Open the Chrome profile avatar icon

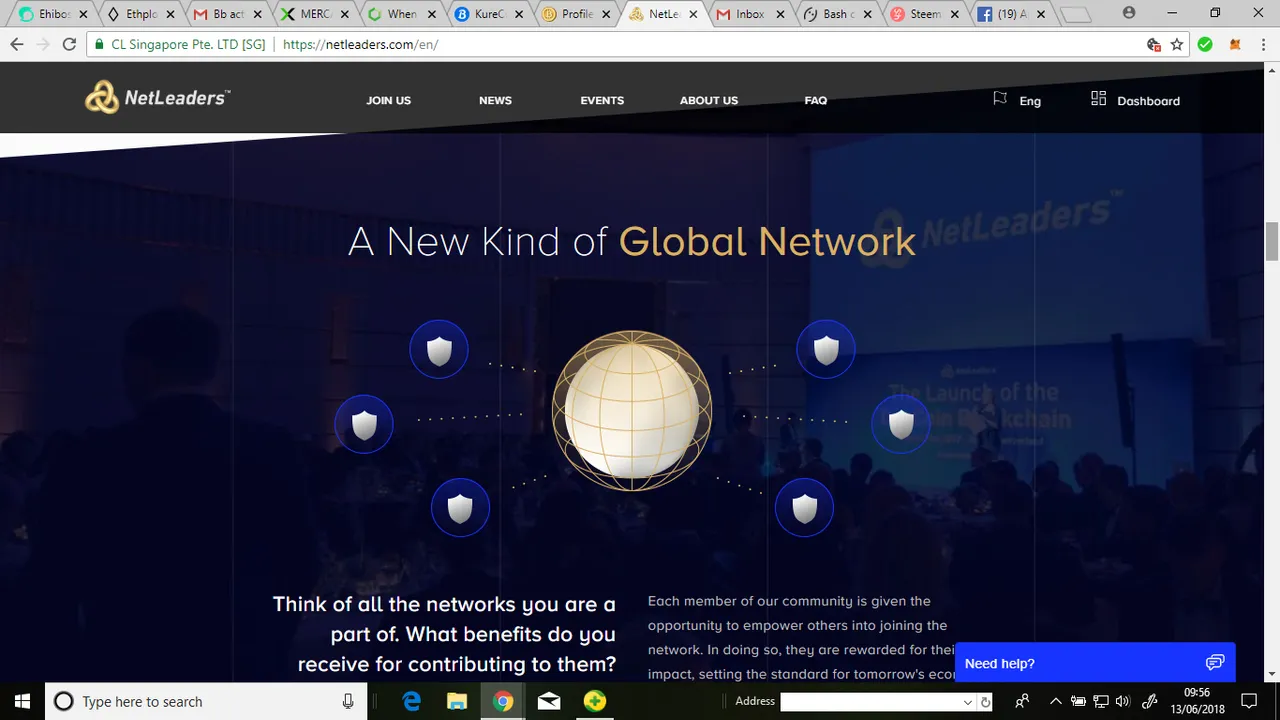coord(1129,13)
